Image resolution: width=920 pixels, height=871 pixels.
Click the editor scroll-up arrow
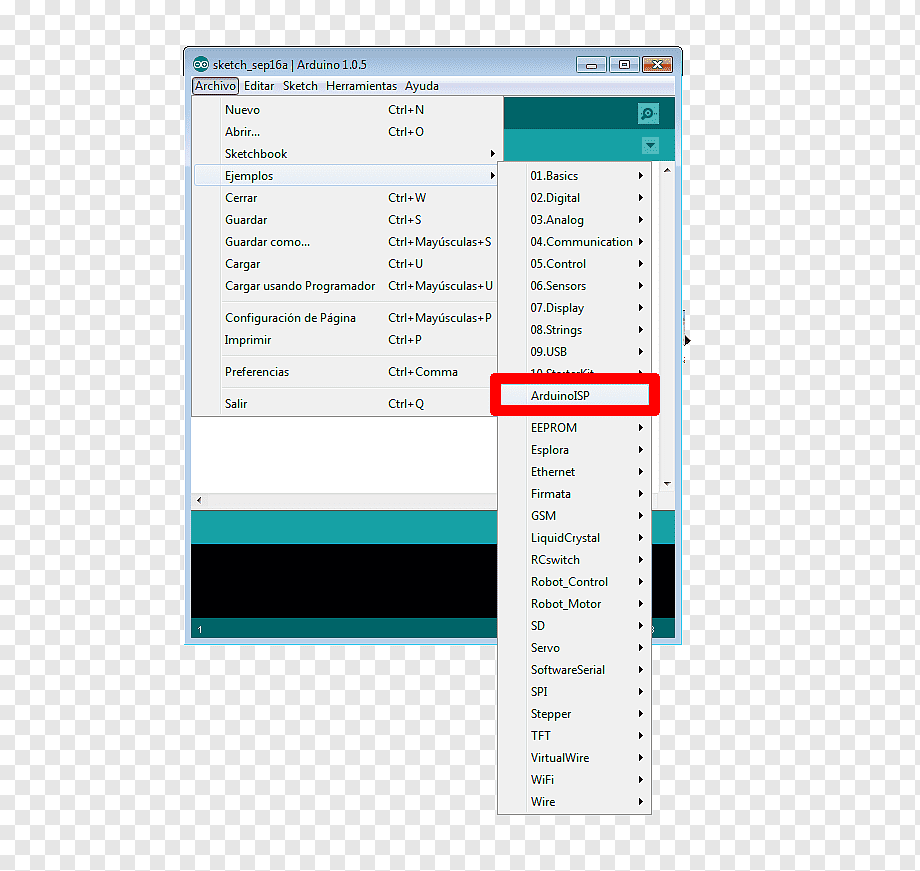pyautogui.click(x=667, y=170)
